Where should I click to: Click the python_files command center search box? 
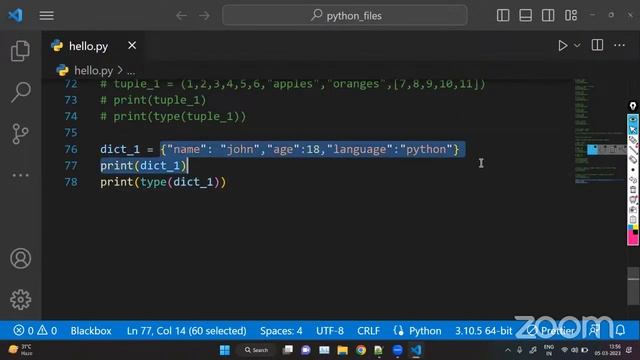345,16
